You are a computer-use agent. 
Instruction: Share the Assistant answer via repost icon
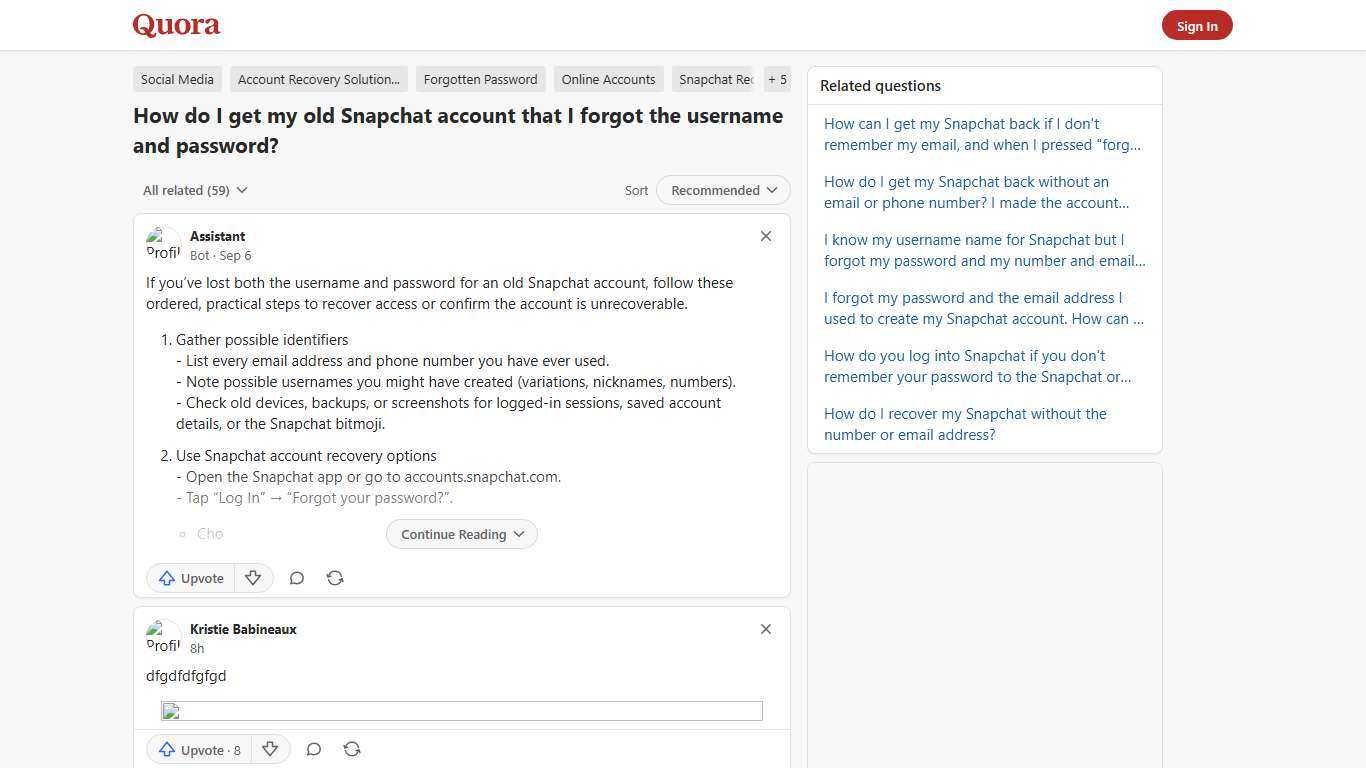(x=335, y=578)
